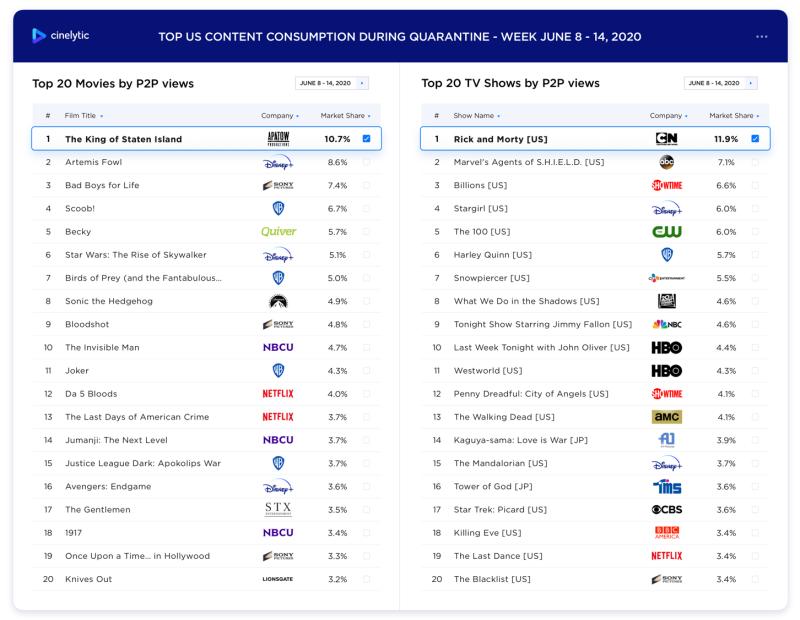Click the Disney+ logo in the Artemis Fowl row
This screenshot has width=800, height=620.
pos(278,163)
